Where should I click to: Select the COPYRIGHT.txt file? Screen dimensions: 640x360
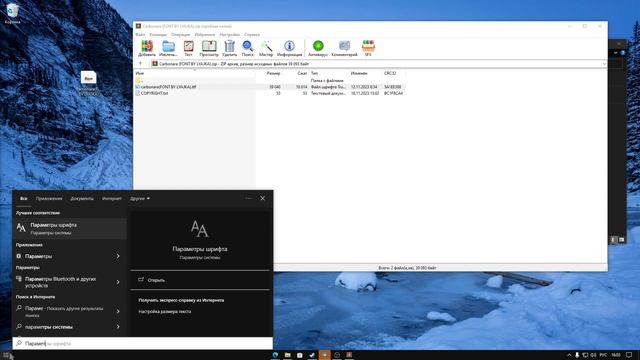pos(269,93)
